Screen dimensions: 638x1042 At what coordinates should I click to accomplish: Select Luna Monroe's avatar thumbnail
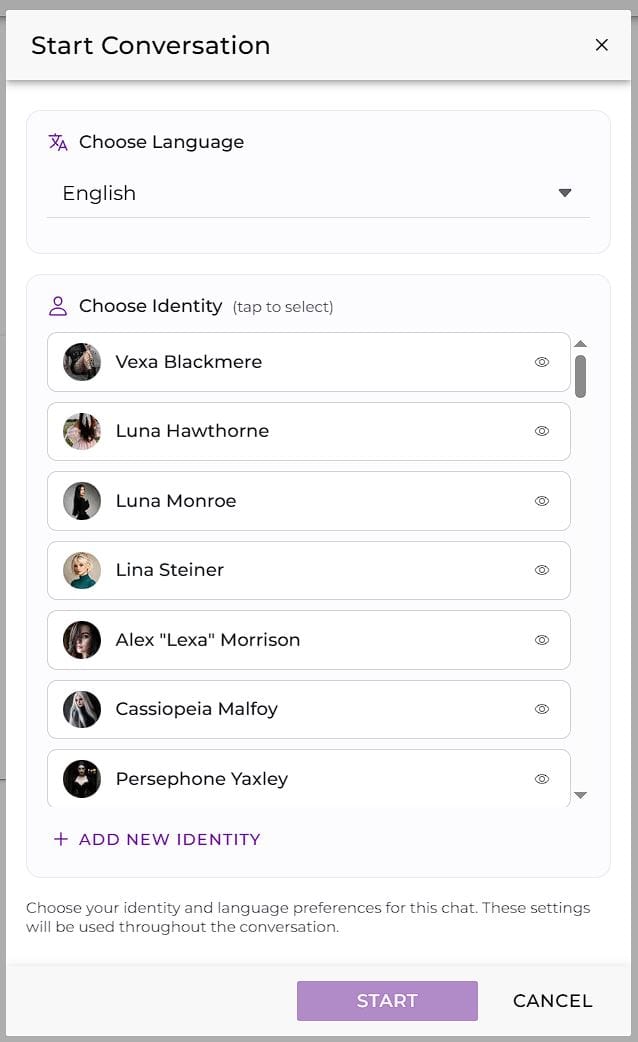(81, 501)
